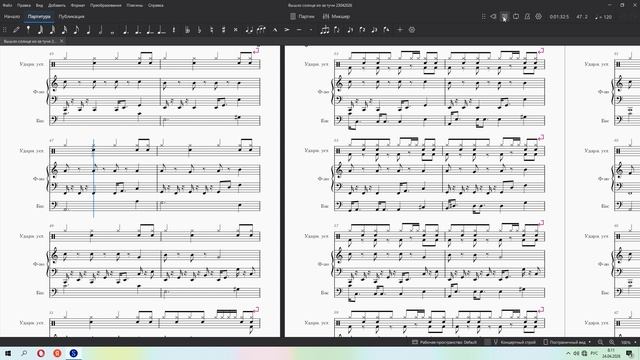Open the Микшер mixer panel
Image resolution: width=640 pixels, height=360 pixels.
click(x=337, y=17)
